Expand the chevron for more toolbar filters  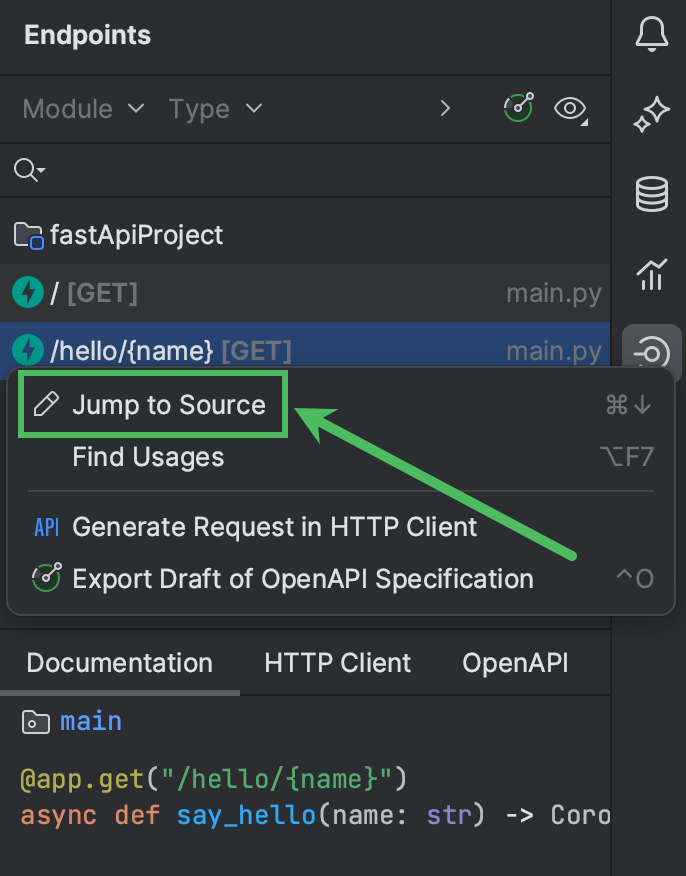click(x=445, y=109)
